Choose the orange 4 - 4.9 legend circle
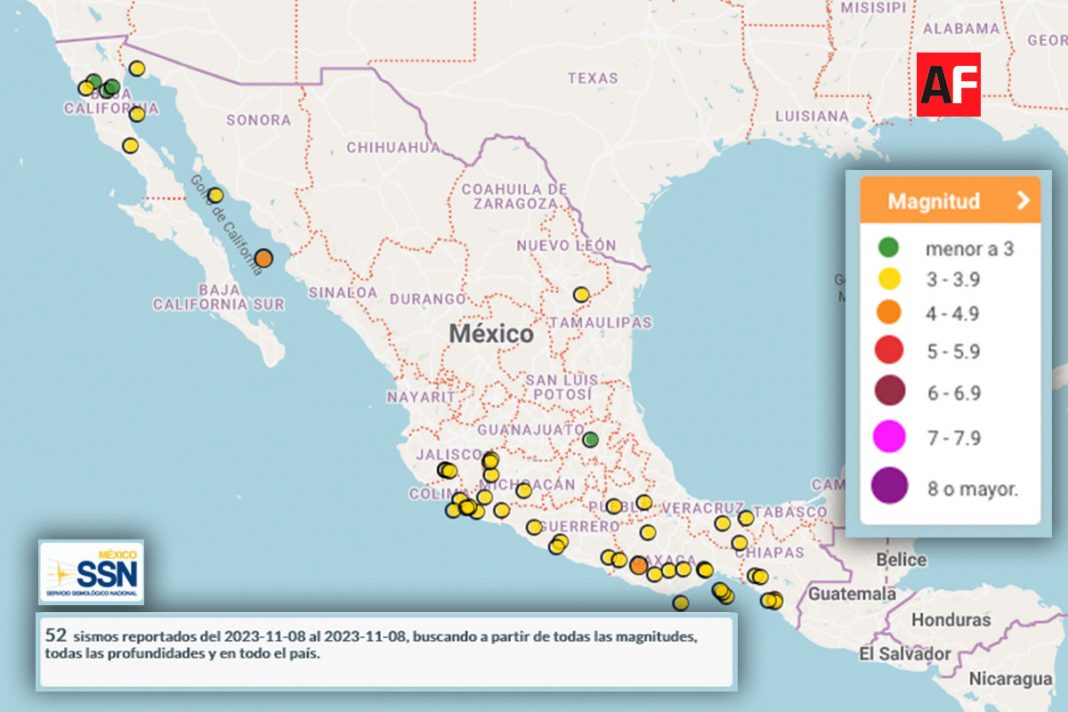The height and width of the screenshot is (712, 1068). click(887, 314)
